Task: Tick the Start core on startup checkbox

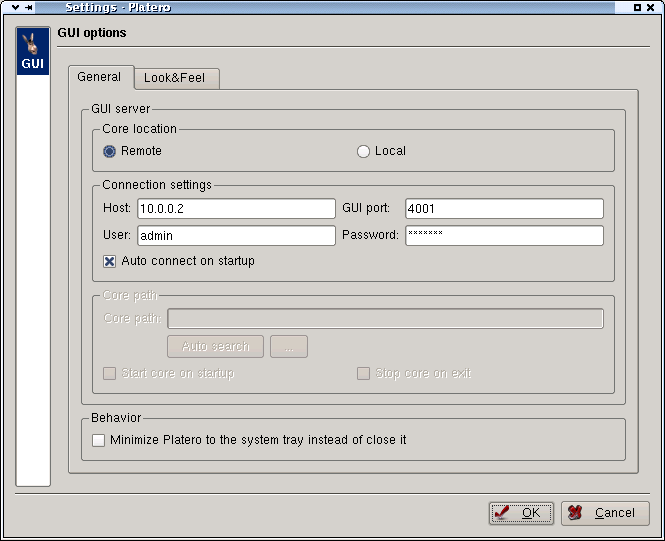Action: pos(110,374)
